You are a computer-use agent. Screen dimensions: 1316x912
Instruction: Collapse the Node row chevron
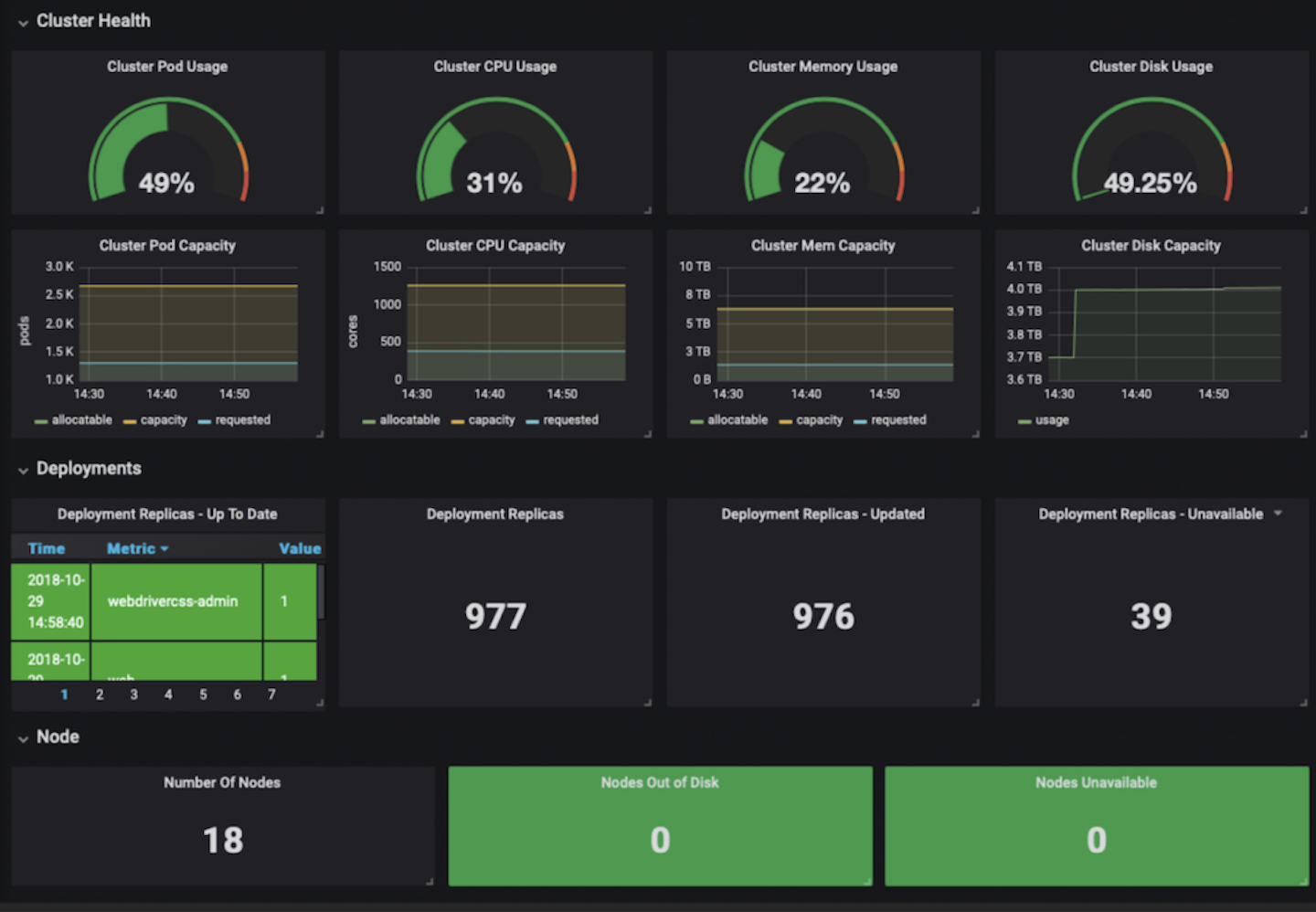(x=23, y=738)
